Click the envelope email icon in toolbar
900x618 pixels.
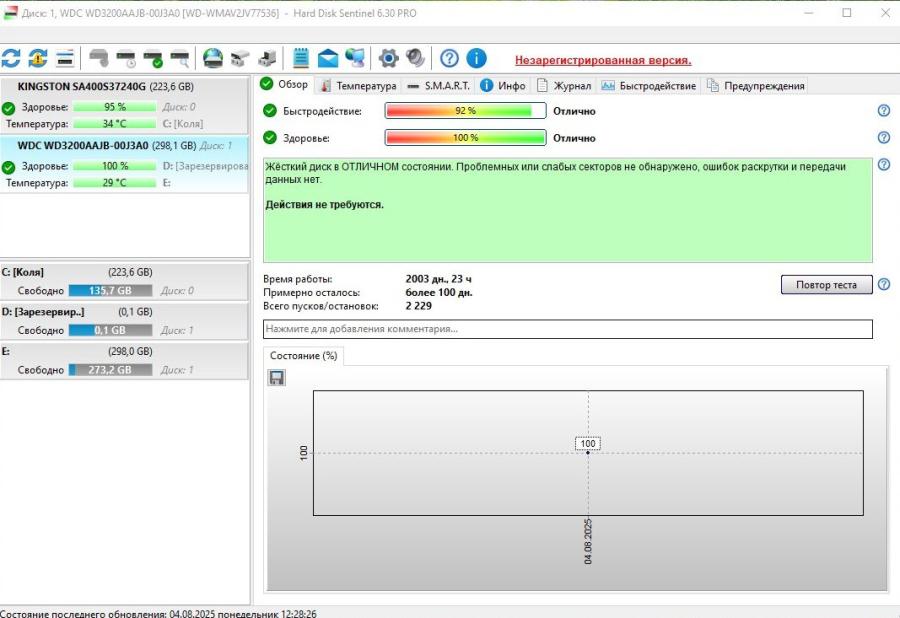(x=328, y=58)
